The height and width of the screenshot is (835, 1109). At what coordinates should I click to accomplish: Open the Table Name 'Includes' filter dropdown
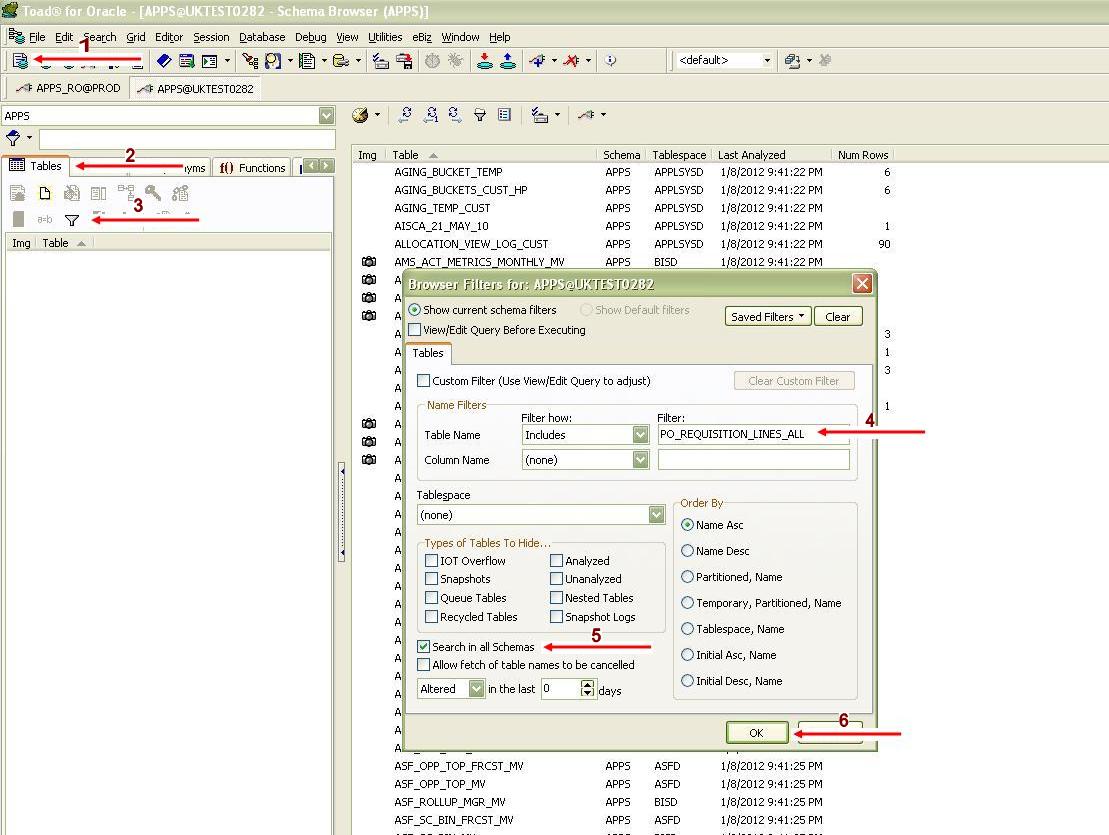640,434
